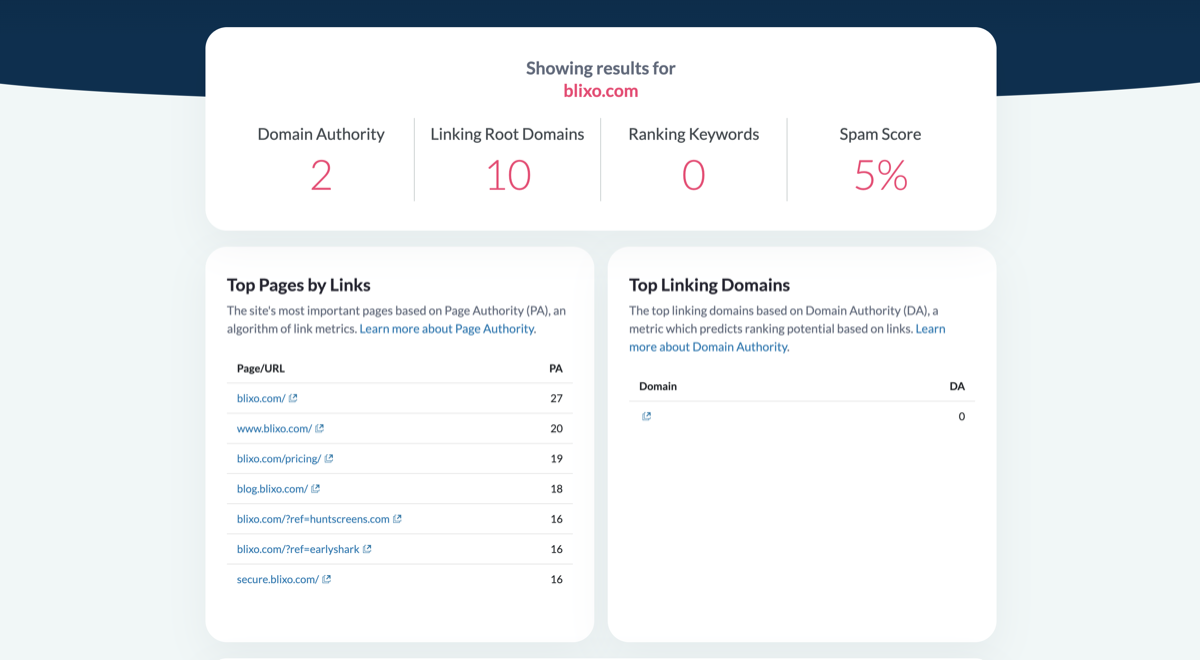Click the Domain column header

658,386
